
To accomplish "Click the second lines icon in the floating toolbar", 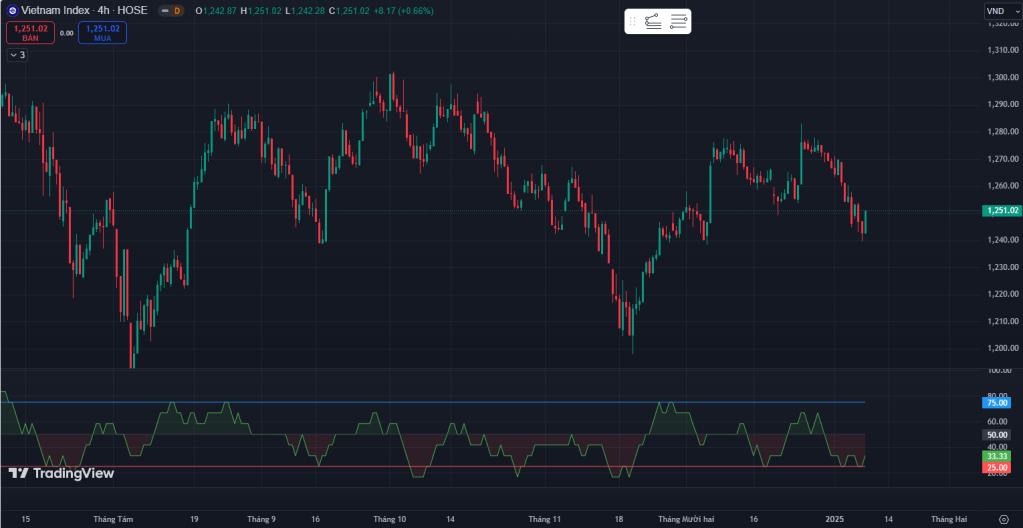I will point(679,21).
